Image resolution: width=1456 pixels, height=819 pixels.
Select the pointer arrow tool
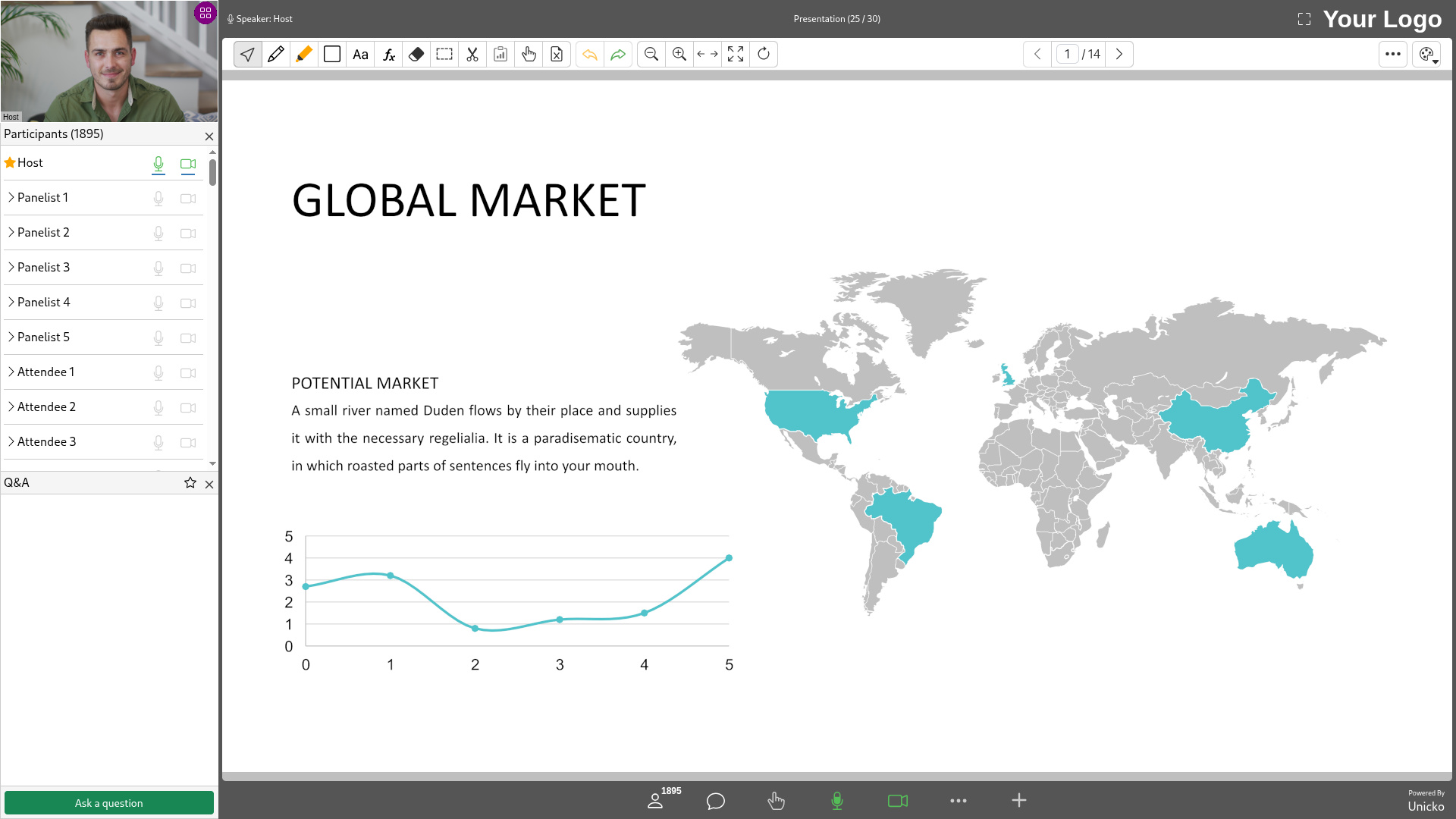[247, 54]
